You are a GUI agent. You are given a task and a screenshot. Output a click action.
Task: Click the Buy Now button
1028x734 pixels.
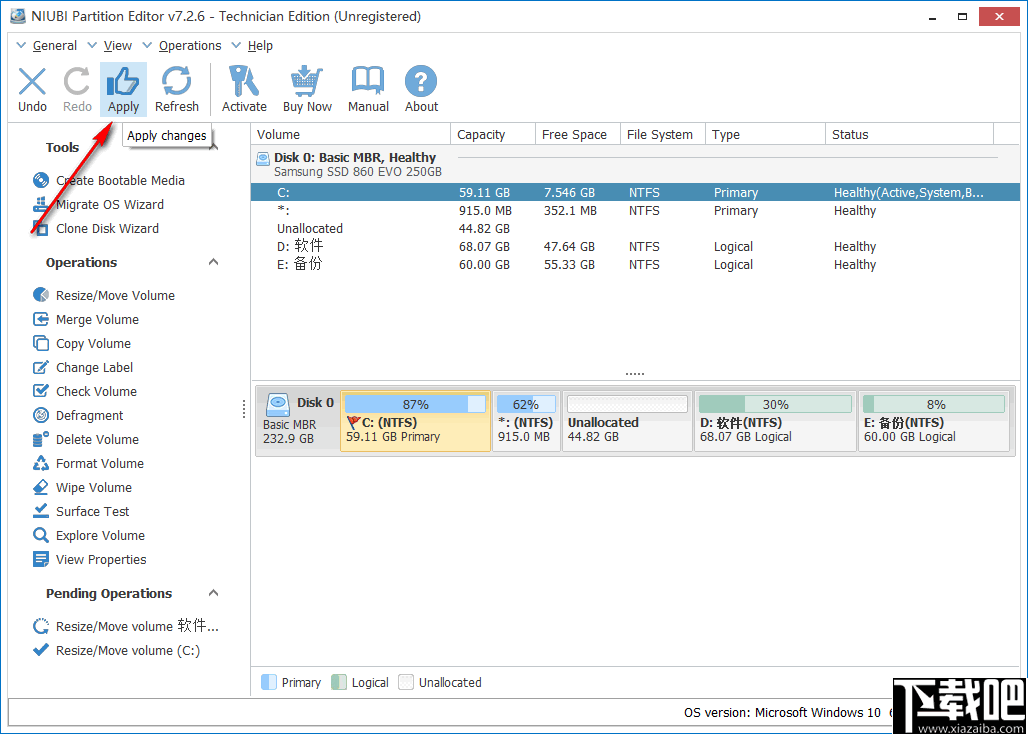point(306,88)
